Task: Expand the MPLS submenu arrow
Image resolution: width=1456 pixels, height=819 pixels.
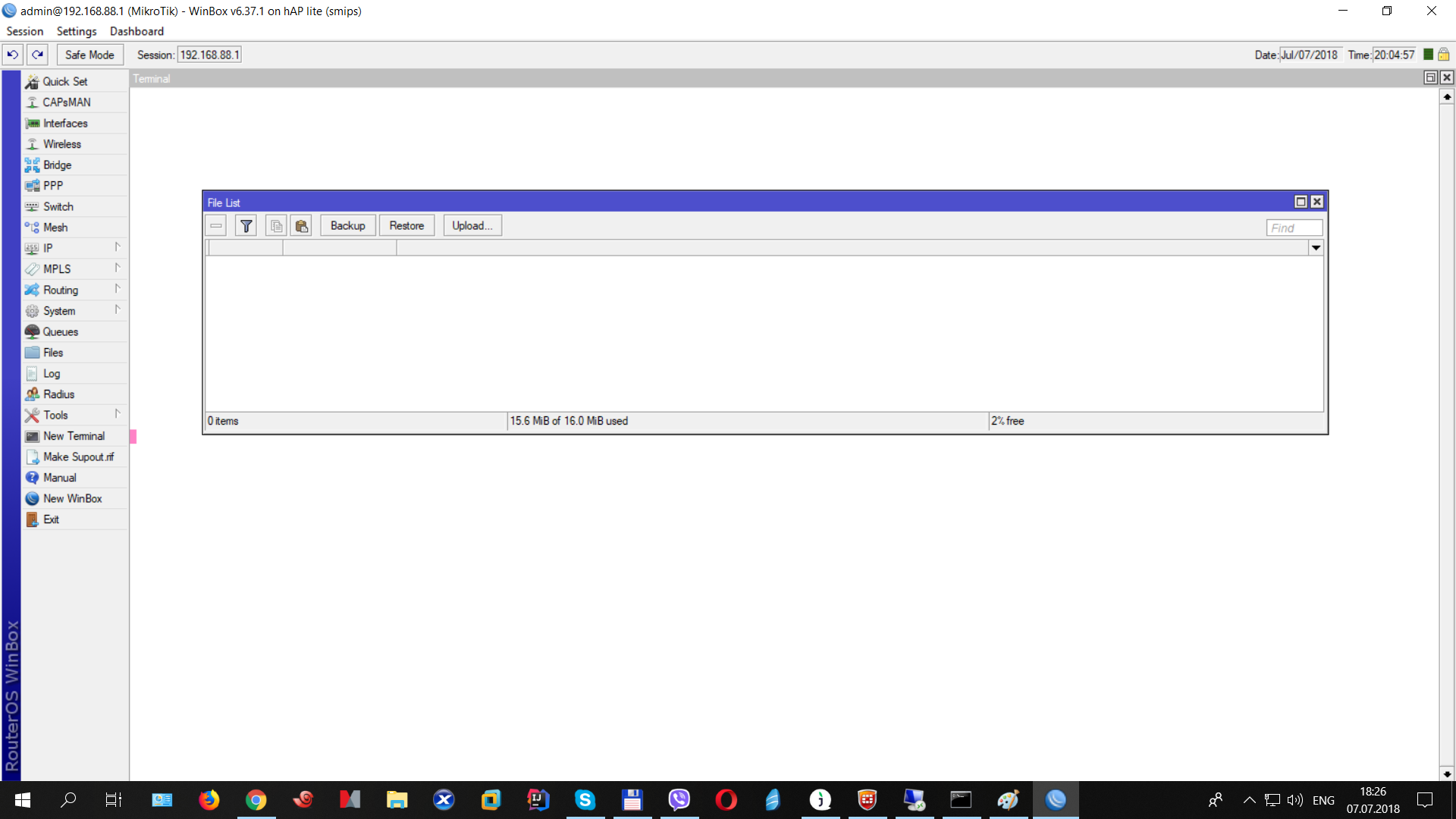Action: point(118,268)
